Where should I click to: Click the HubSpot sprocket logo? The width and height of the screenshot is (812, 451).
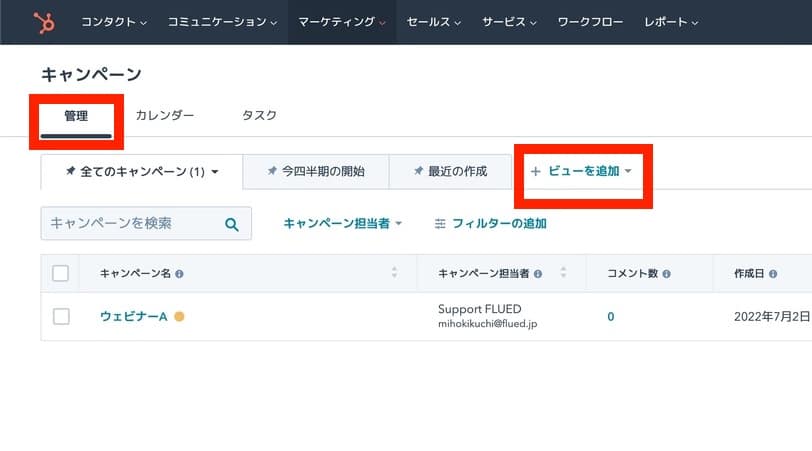point(44,22)
